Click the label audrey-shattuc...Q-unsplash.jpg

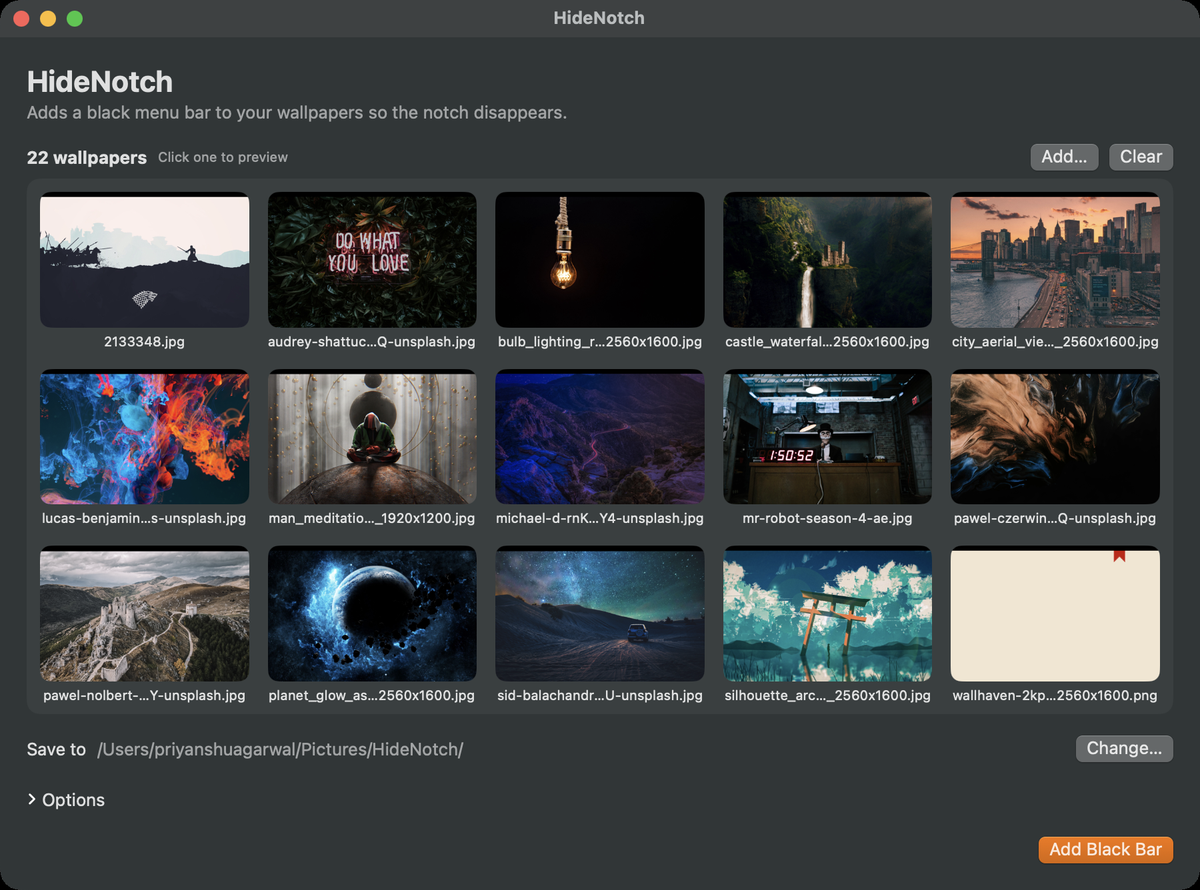pos(372,342)
